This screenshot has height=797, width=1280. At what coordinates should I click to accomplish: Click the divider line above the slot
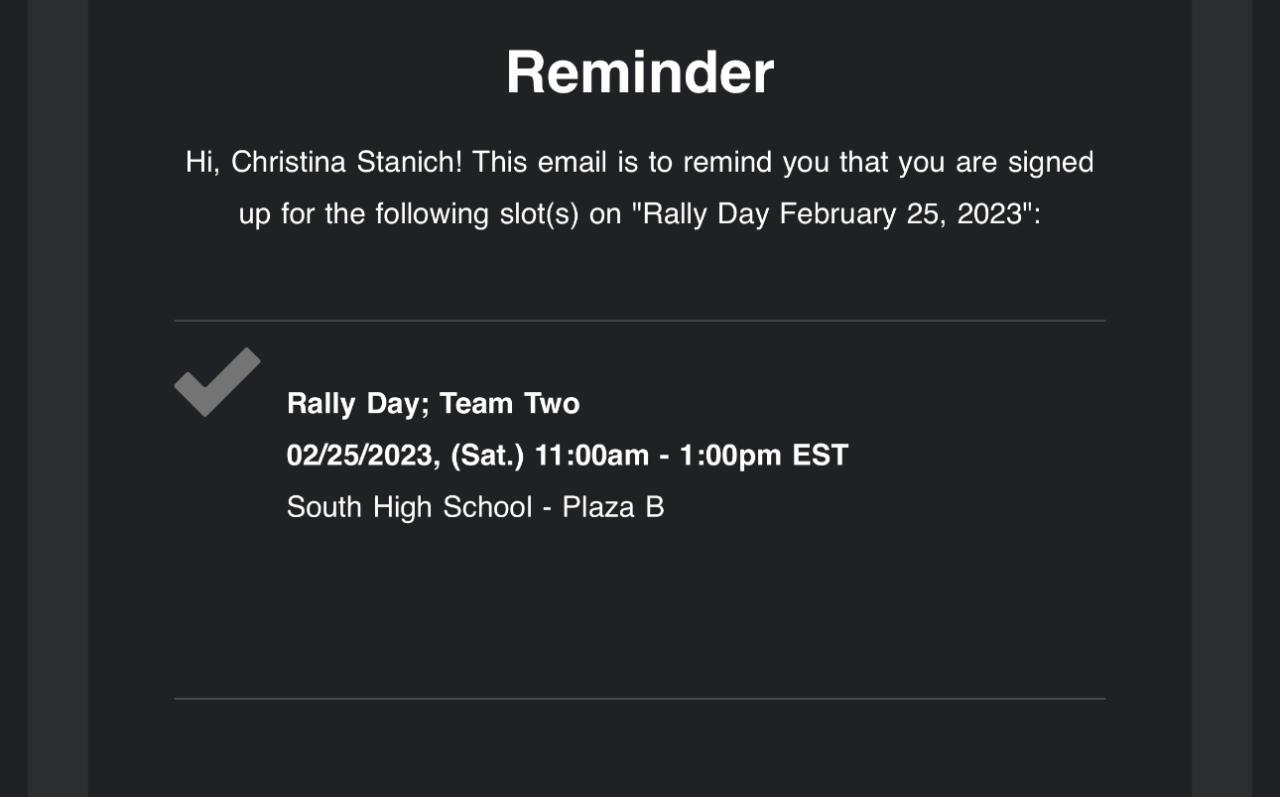[640, 321]
